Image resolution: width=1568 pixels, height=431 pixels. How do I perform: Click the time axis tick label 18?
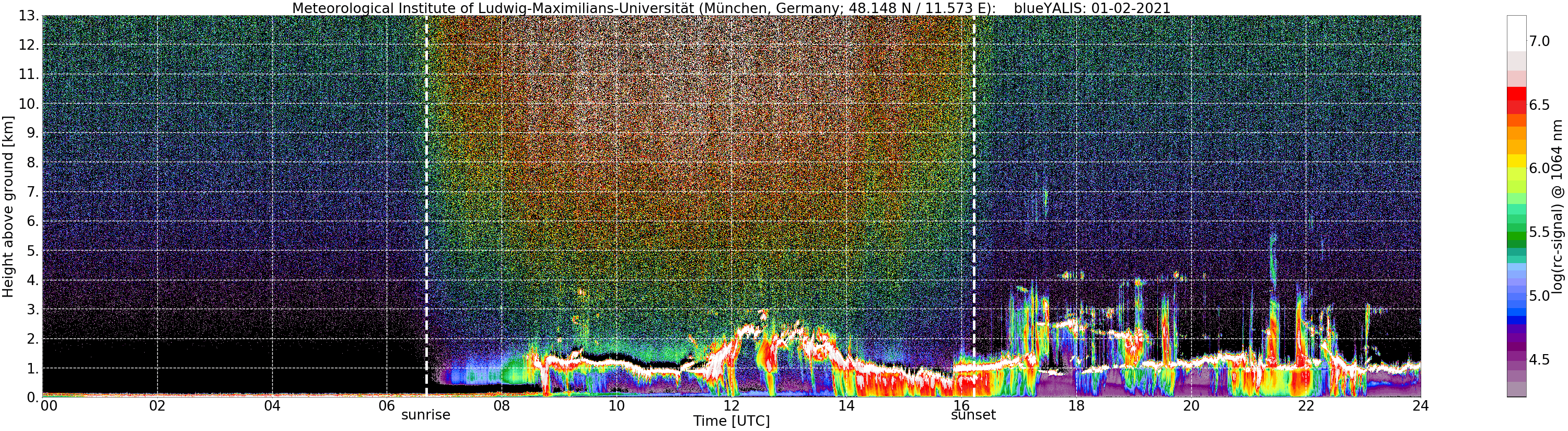[x=1076, y=405]
